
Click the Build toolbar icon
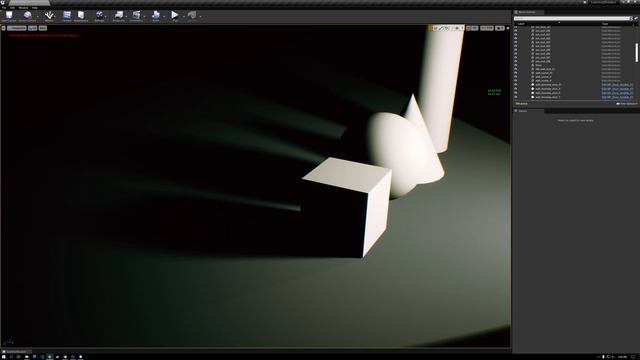pos(156,16)
